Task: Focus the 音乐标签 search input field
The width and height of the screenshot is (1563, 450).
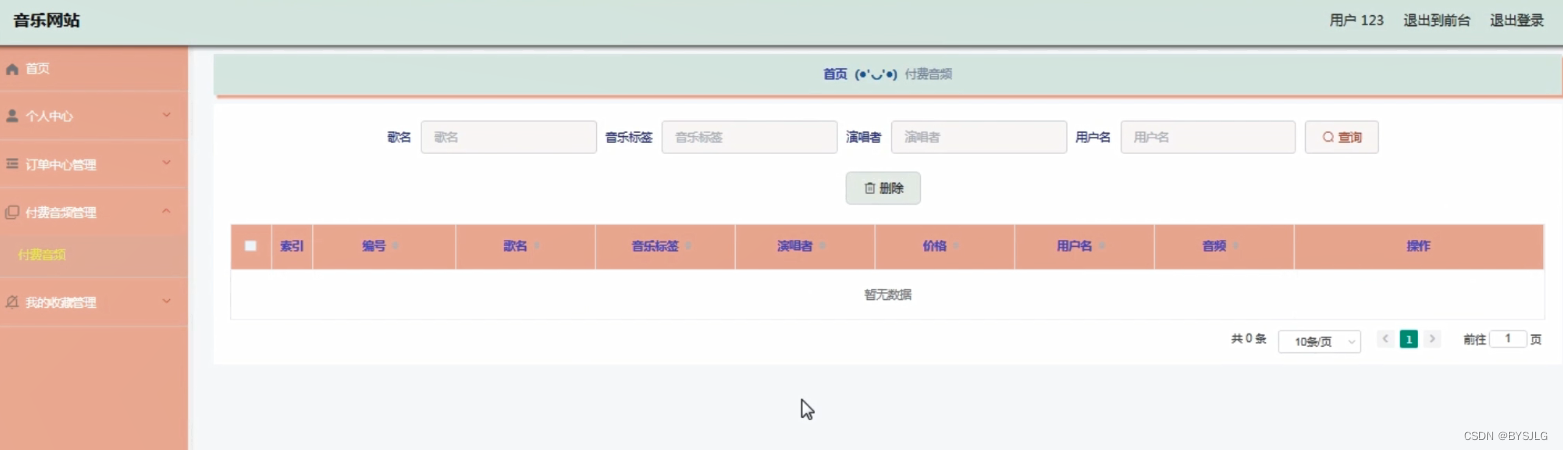Action: (x=749, y=137)
